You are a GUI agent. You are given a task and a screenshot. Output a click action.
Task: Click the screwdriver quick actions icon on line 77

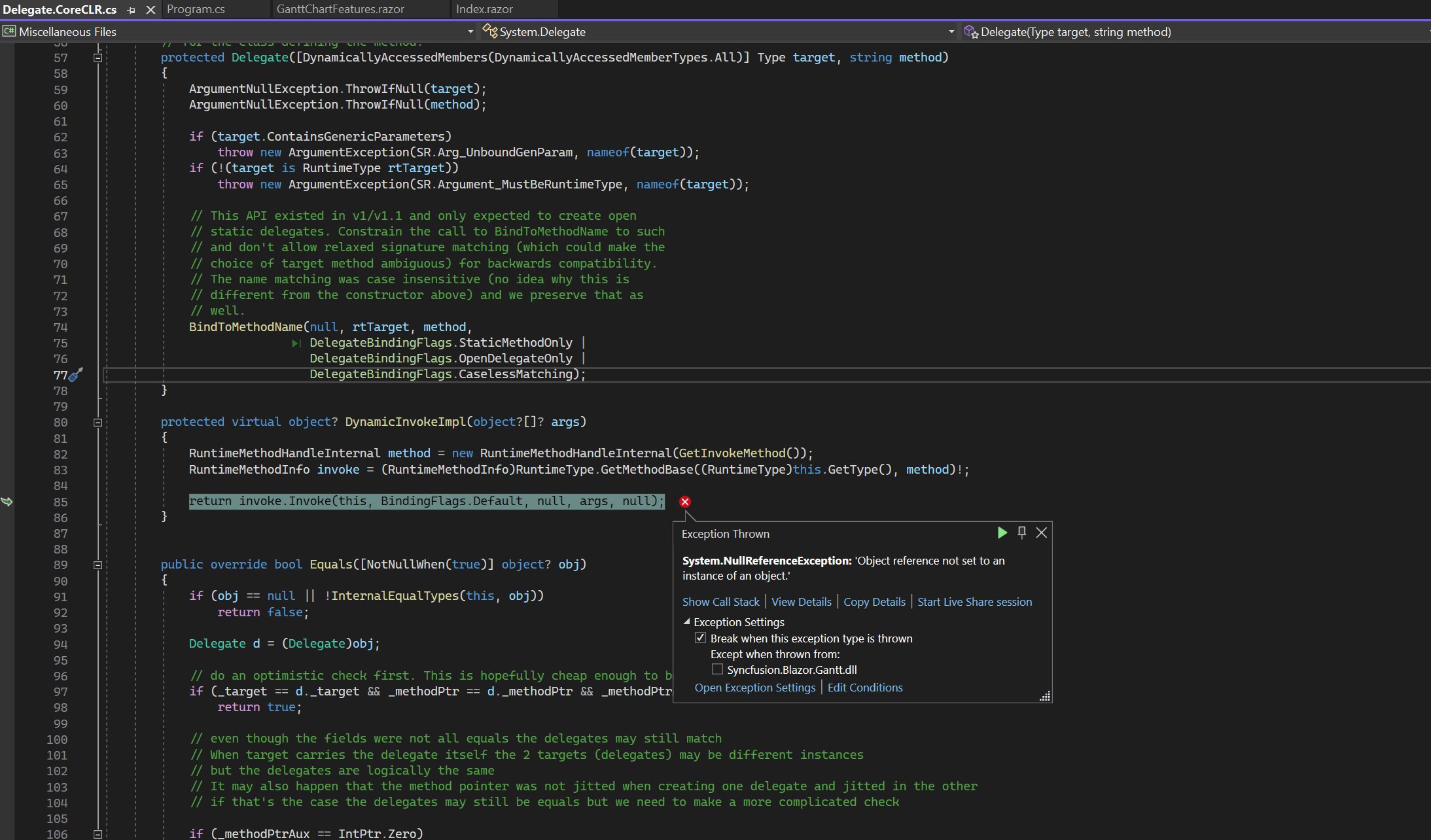coord(77,375)
